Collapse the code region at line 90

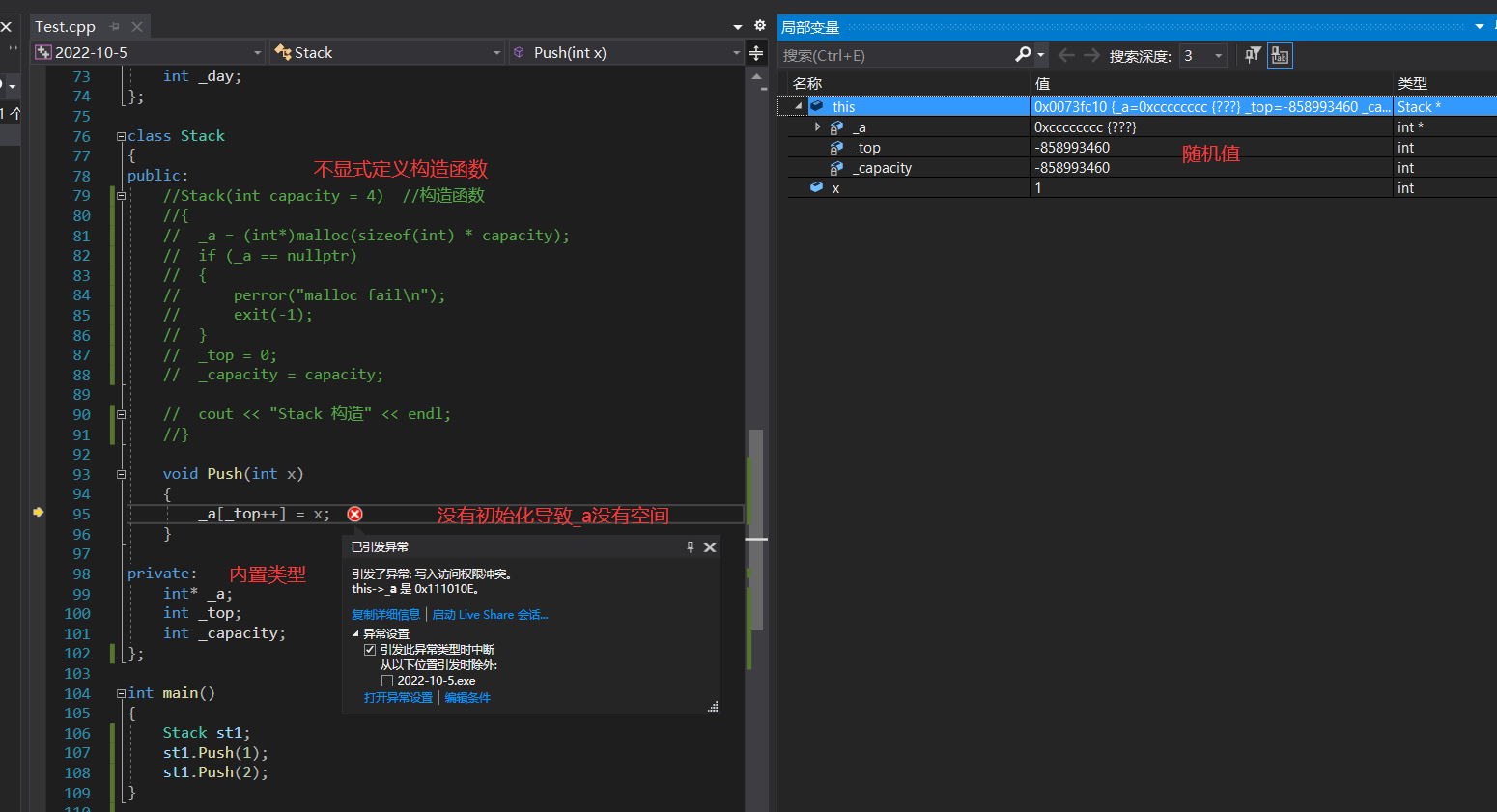click(121, 414)
